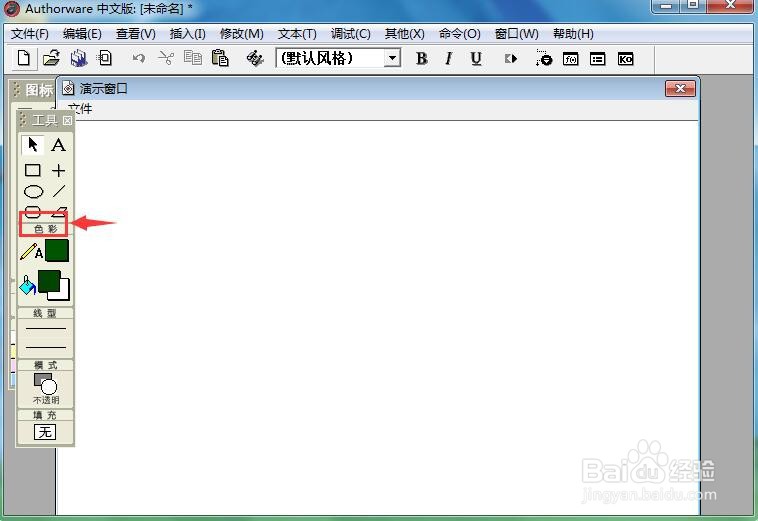Pick the green pen color swatch

pyautogui.click(x=57, y=250)
